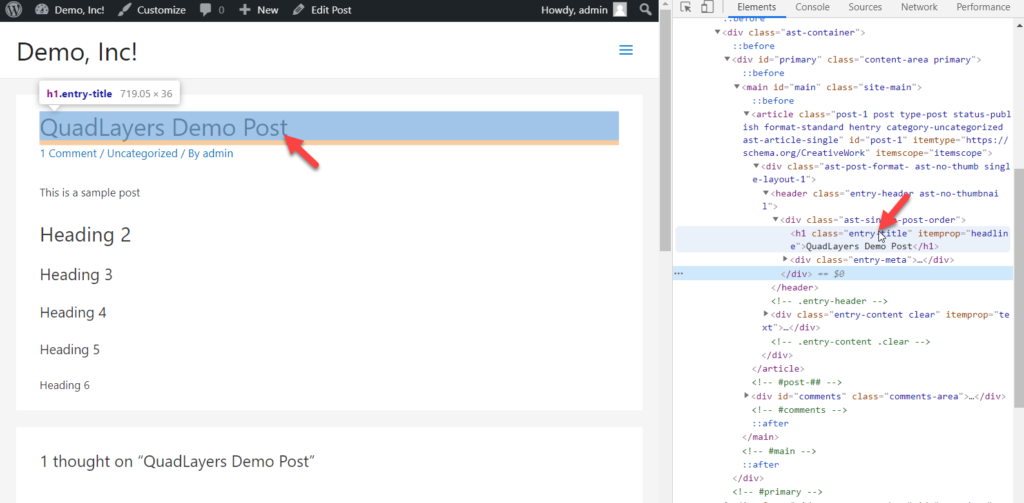Image resolution: width=1024 pixels, height=503 pixels.
Task: Open the Uncategorized category link
Action: tap(142, 154)
